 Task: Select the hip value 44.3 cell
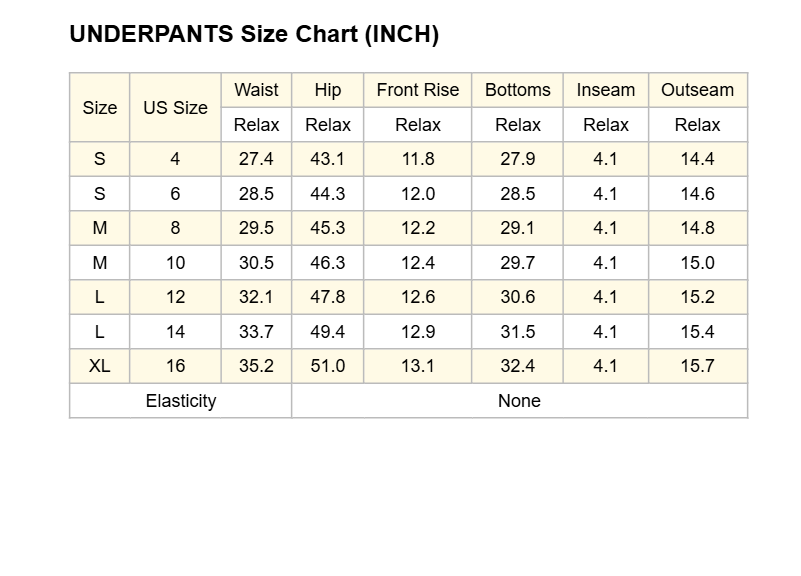click(327, 194)
